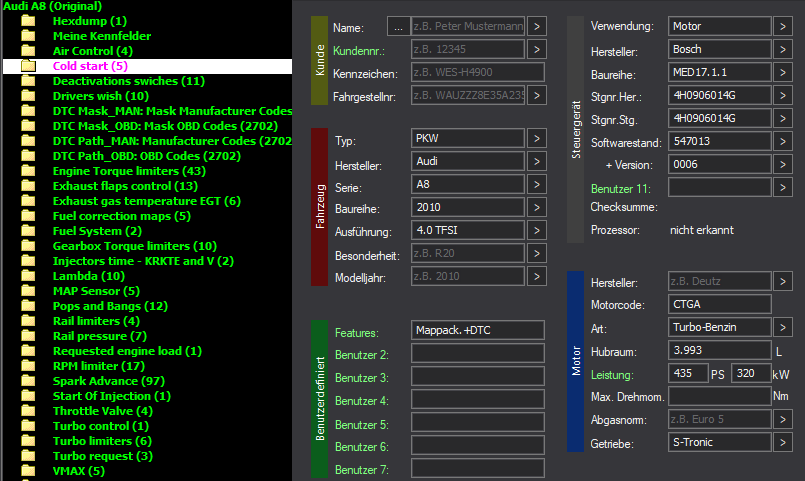The width and height of the screenshot is (805, 481).
Task: Open the arrow dropdown for Fahrzeug Hersteller Audi
Action: 536,161
